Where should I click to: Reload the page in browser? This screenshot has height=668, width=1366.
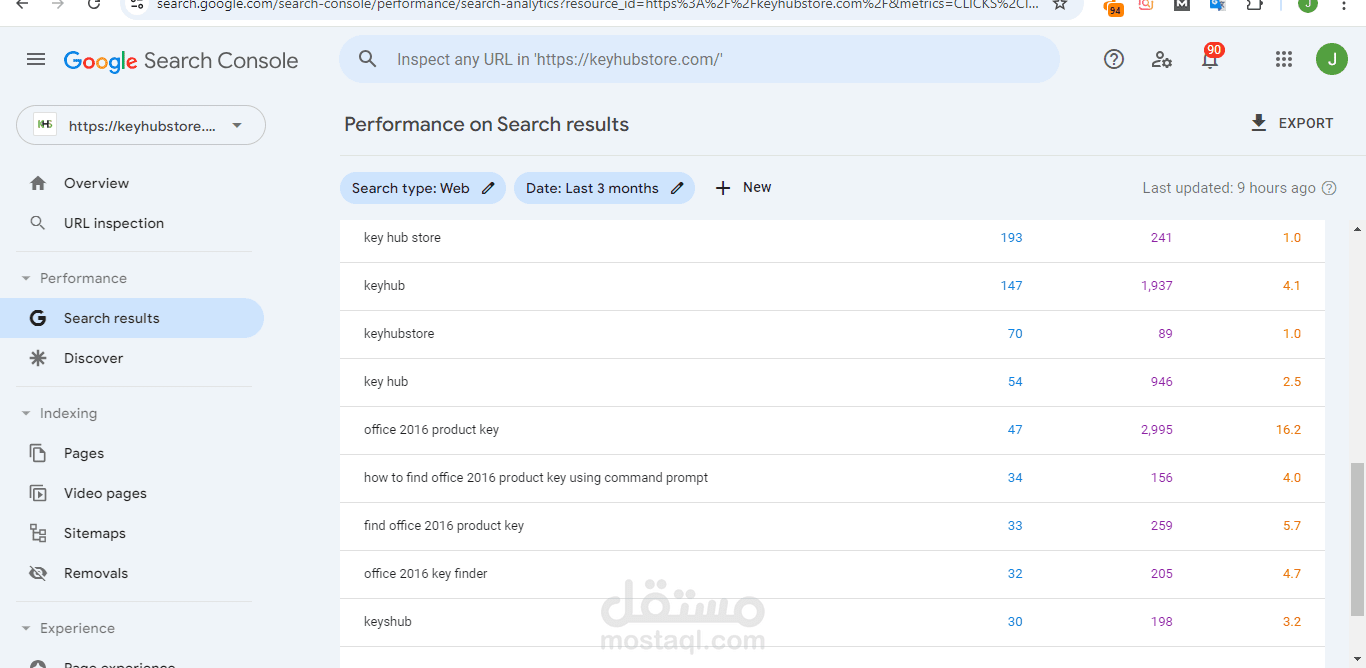pyautogui.click(x=93, y=4)
